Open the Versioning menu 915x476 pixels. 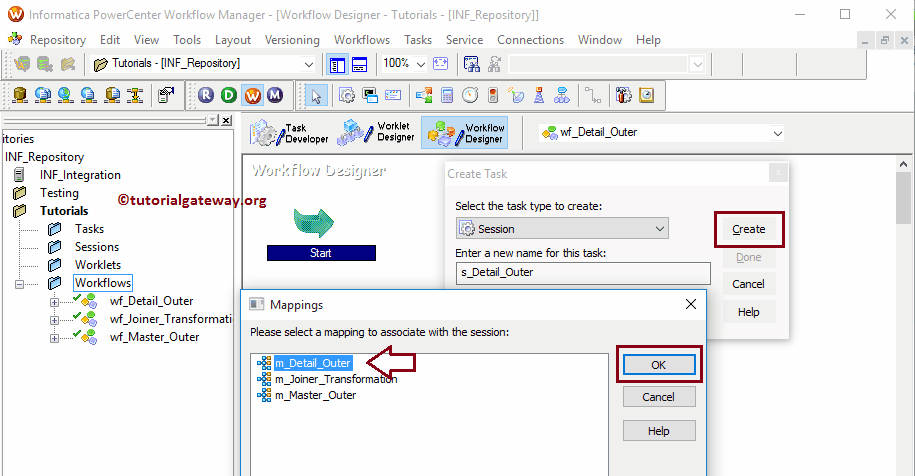[x=292, y=40]
